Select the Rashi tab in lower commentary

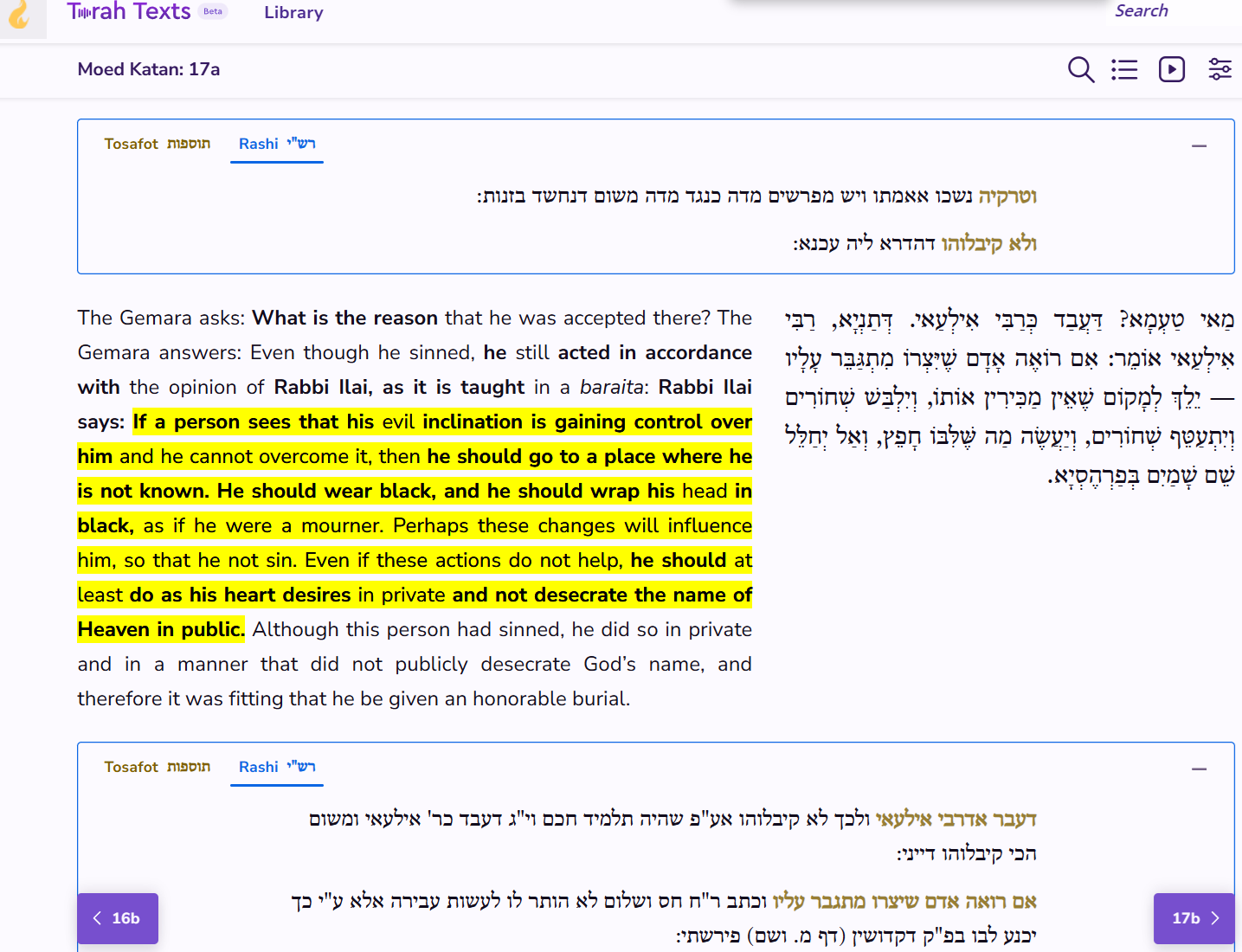click(x=277, y=767)
